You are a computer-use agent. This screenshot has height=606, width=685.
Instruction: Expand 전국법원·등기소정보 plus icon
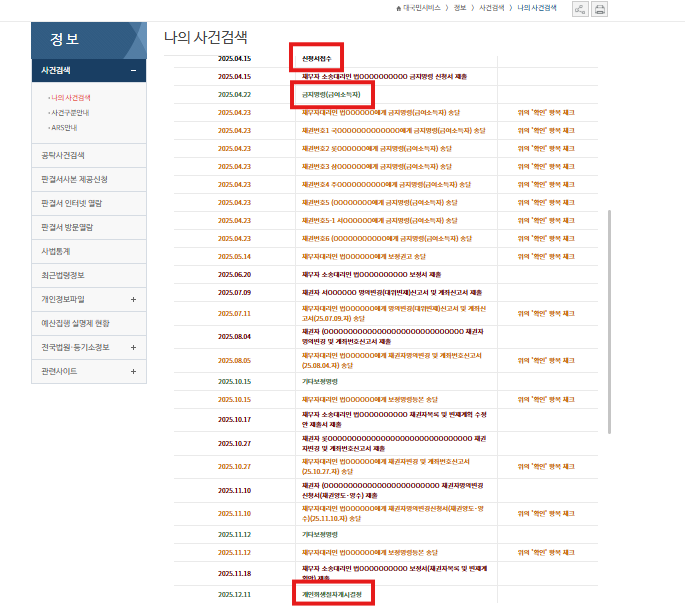[133, 348]
